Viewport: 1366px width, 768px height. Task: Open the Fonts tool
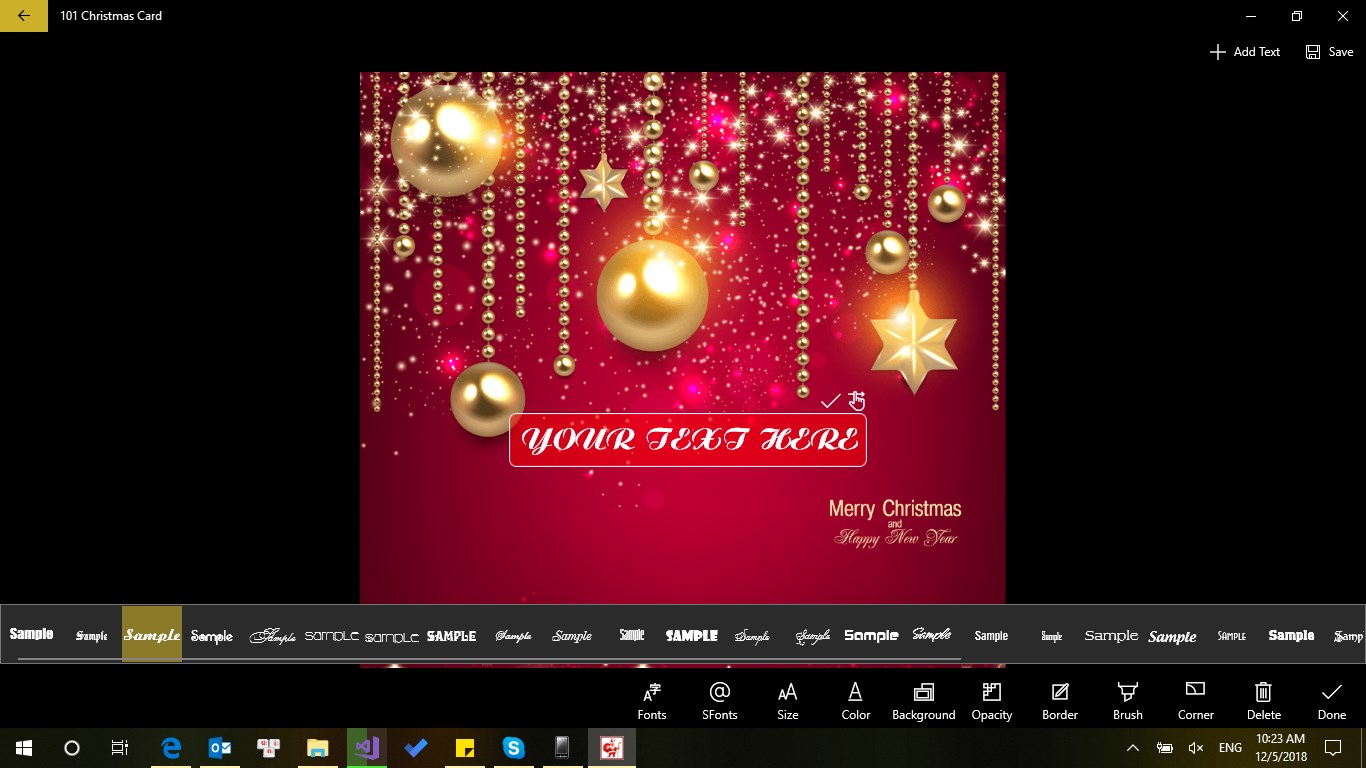pyautogui.click(x=651, y=700)
